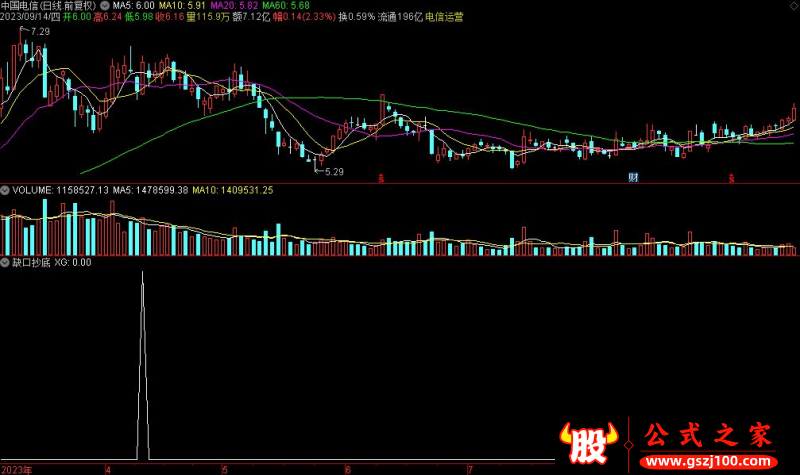The height and width of the screenshot is (475, 800).
Task: Click the S marker right of the 财 marker
Action: pyautogui.click(x=731, y=179)
